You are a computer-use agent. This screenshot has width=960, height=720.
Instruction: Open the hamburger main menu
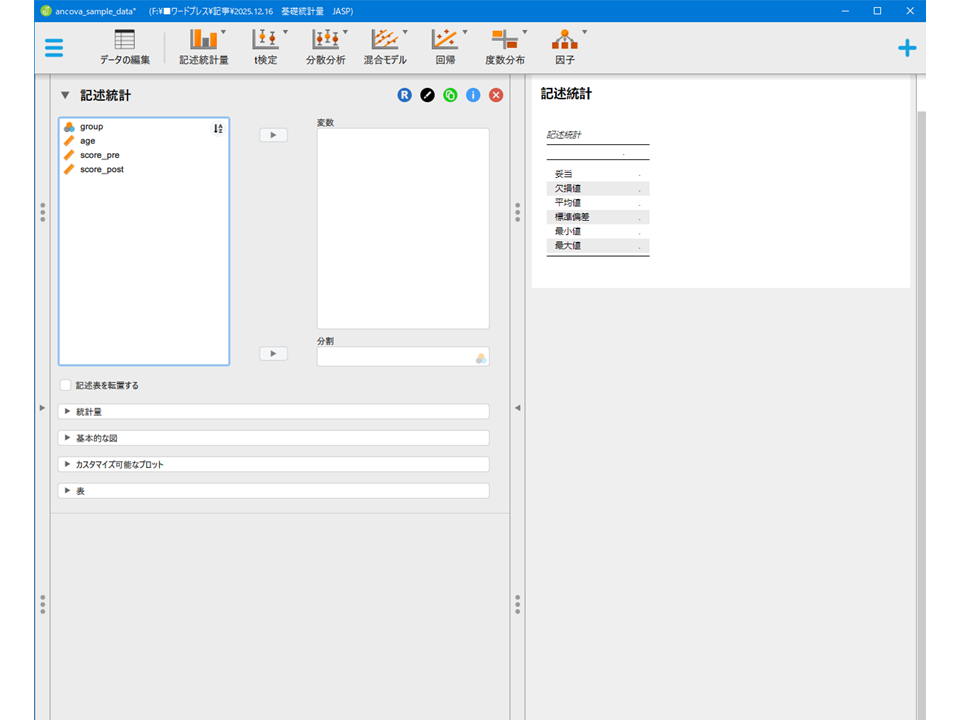53,48
